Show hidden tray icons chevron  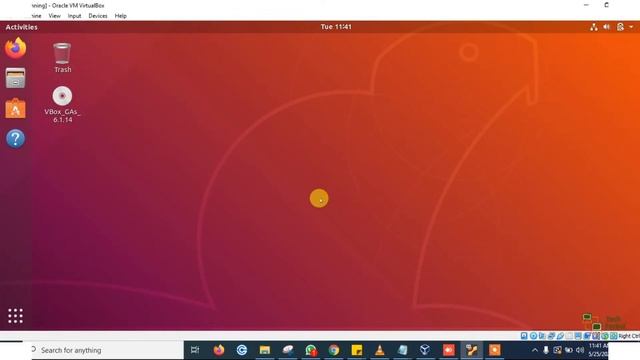point(535,350)
